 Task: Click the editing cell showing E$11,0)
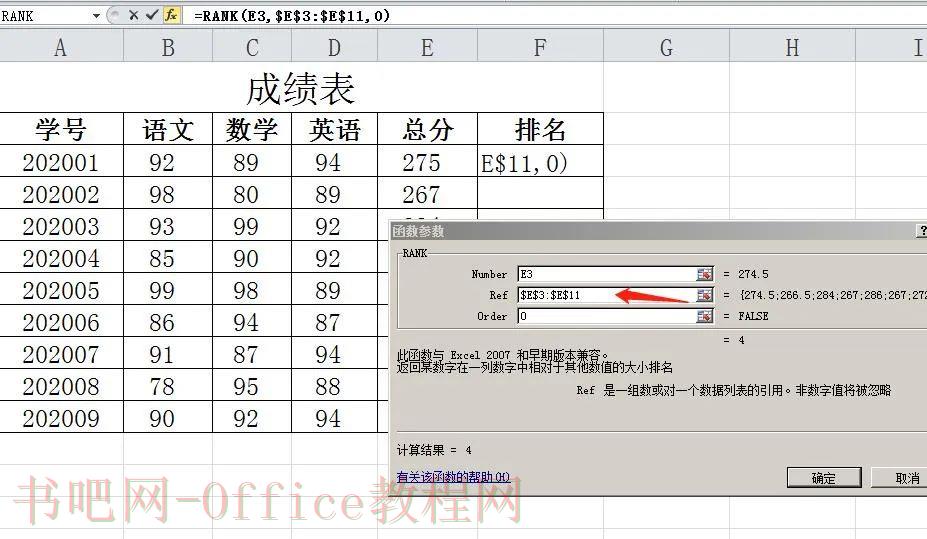coord(540,161)
